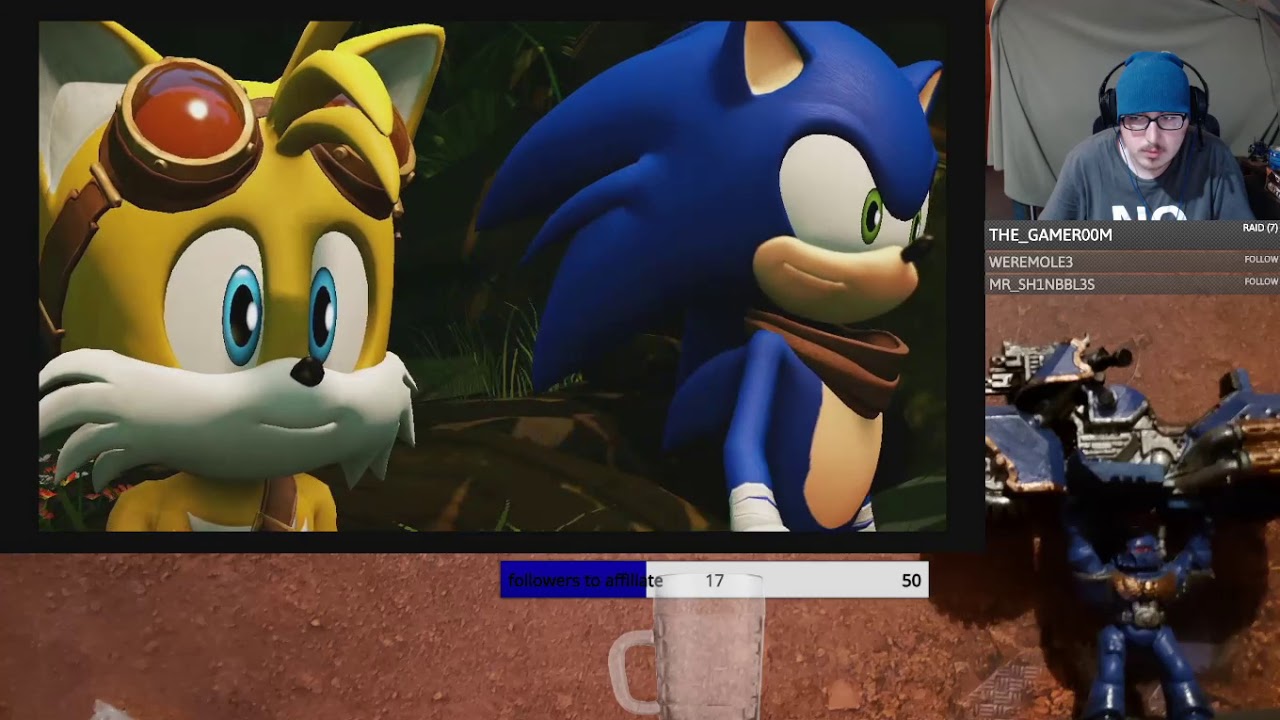
Task: Click the WEREMOLE3 follower name
Action: click(1031, 262)
